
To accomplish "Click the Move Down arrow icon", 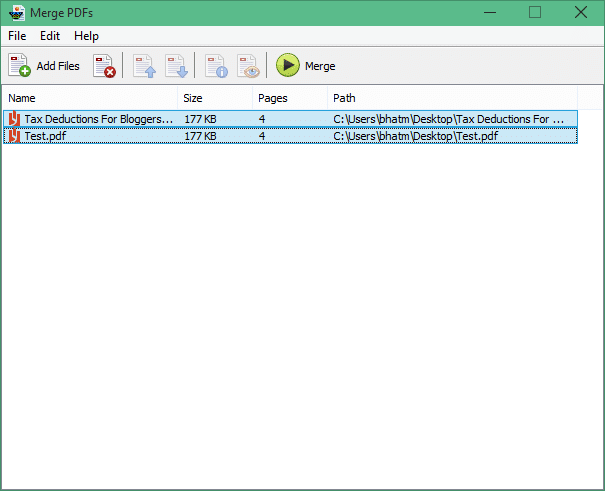I will 176,66.
